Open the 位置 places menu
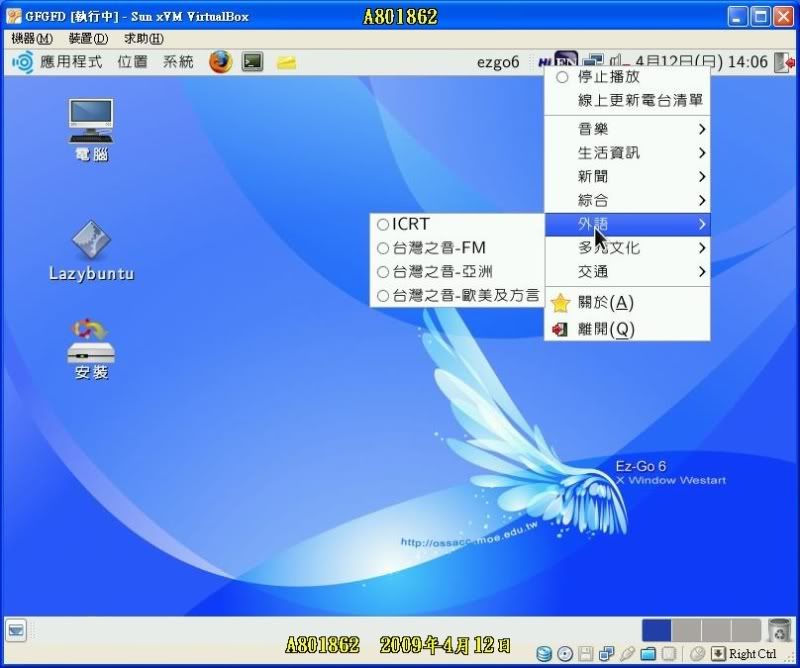This screenshot has height=668, width=800. pos(133,62)
